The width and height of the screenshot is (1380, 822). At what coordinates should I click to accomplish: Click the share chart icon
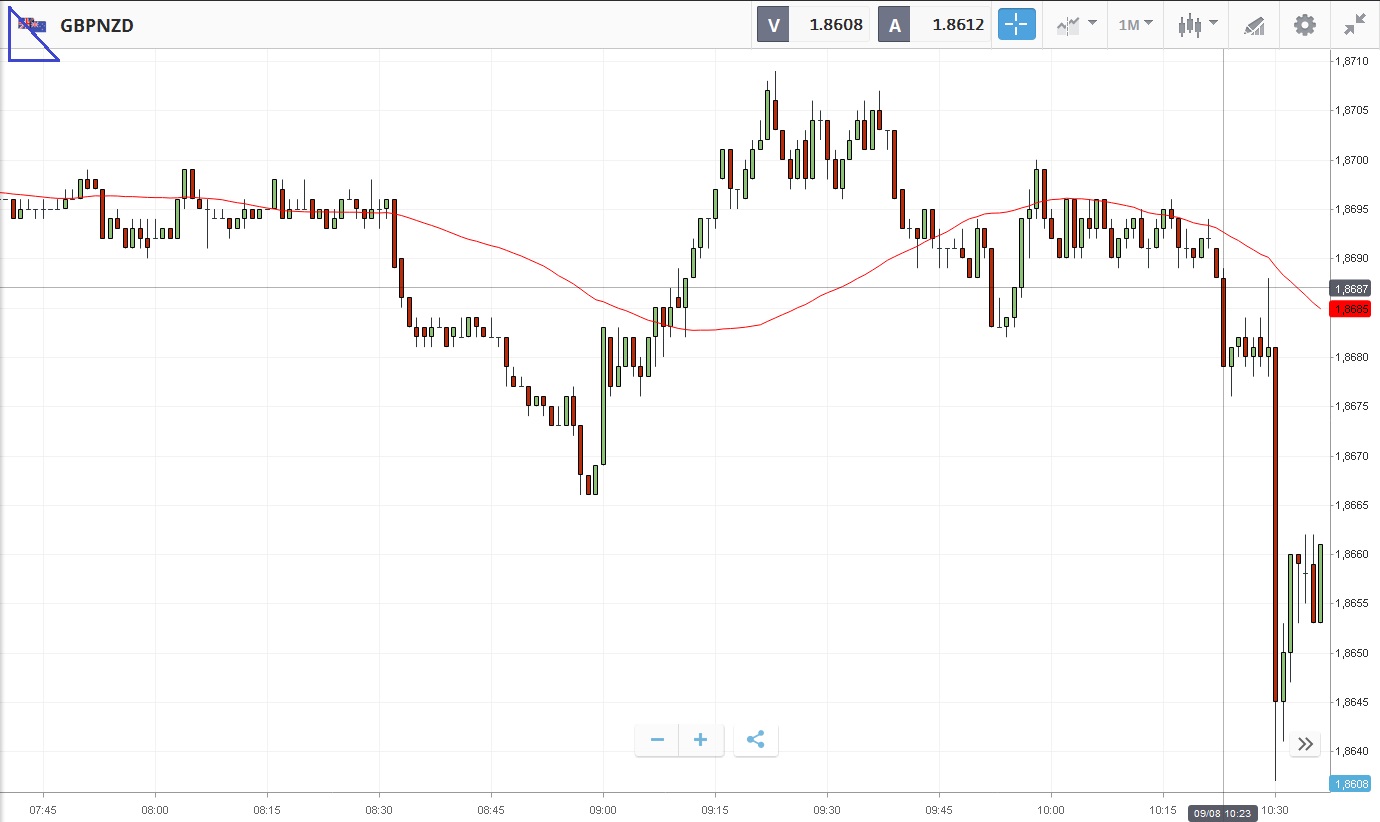pyautogui.click(x=756, y=740)
